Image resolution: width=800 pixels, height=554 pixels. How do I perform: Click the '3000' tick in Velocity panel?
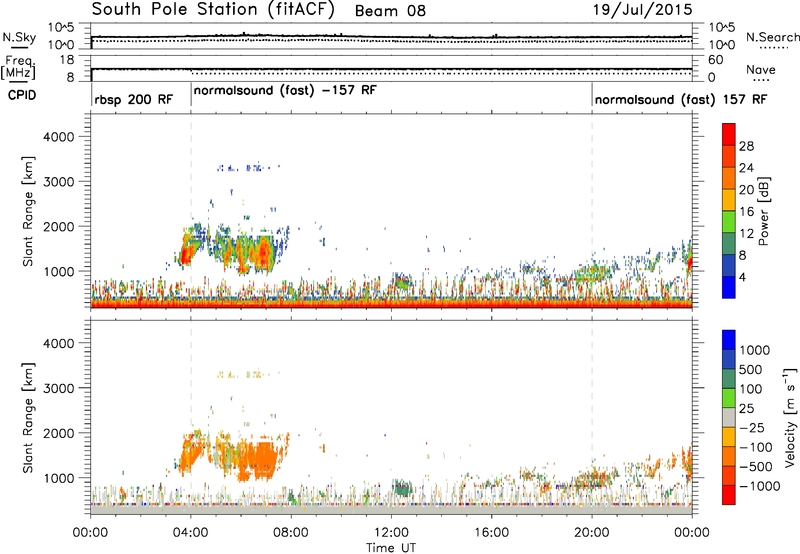58,388
